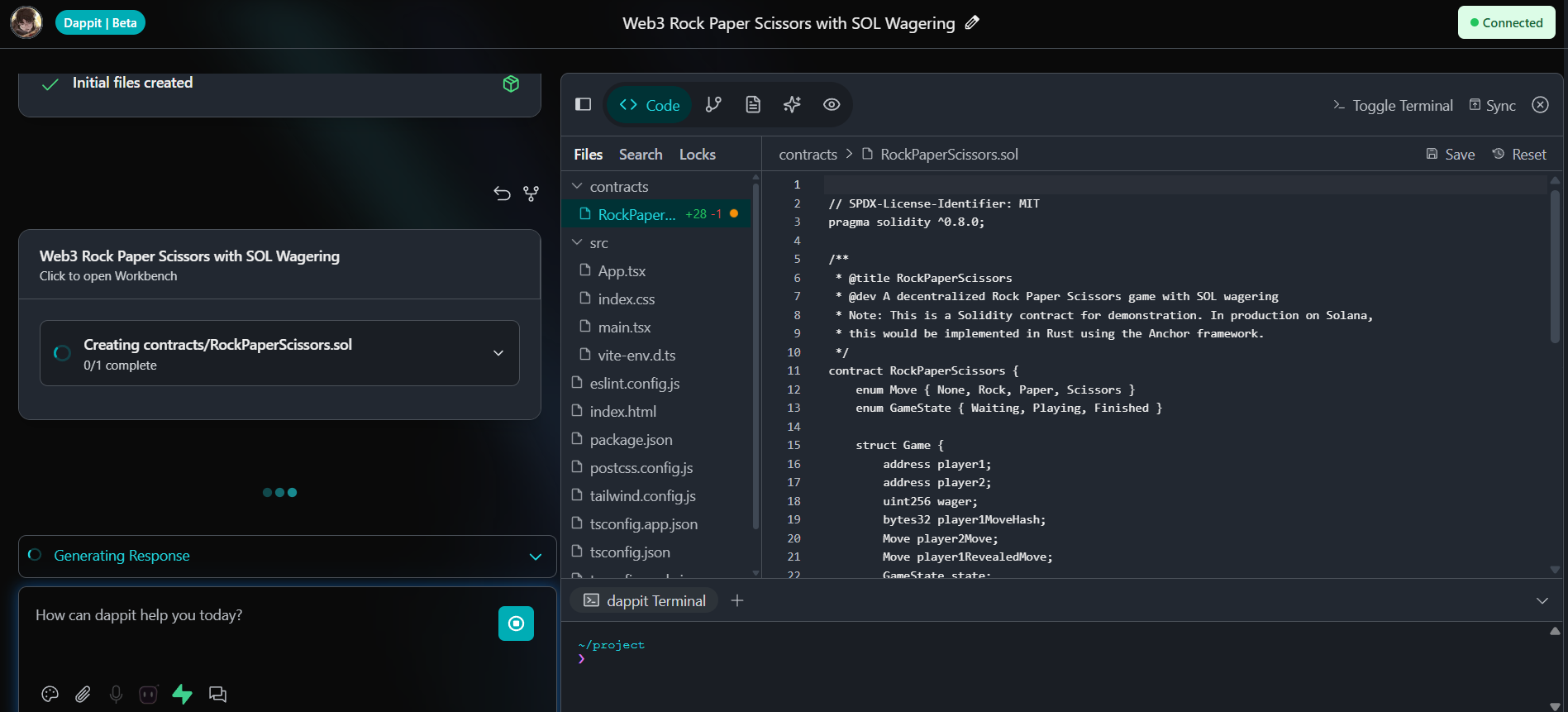Stop response generation with the teal stop button
The width and height of the screenshot is (1568, 712).
(x=516, y=624)
